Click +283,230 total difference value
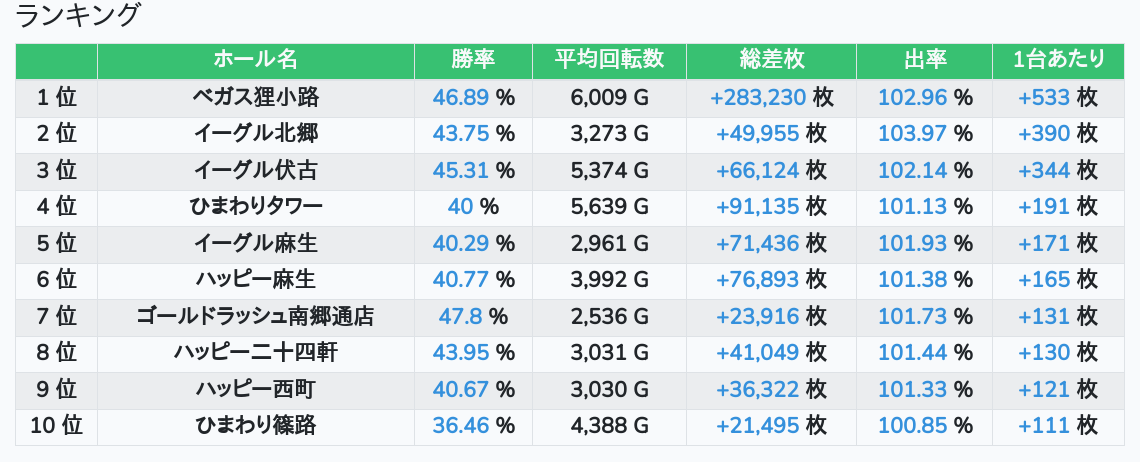The height and width of the screenshot is (462, 1140). (758, 97)
